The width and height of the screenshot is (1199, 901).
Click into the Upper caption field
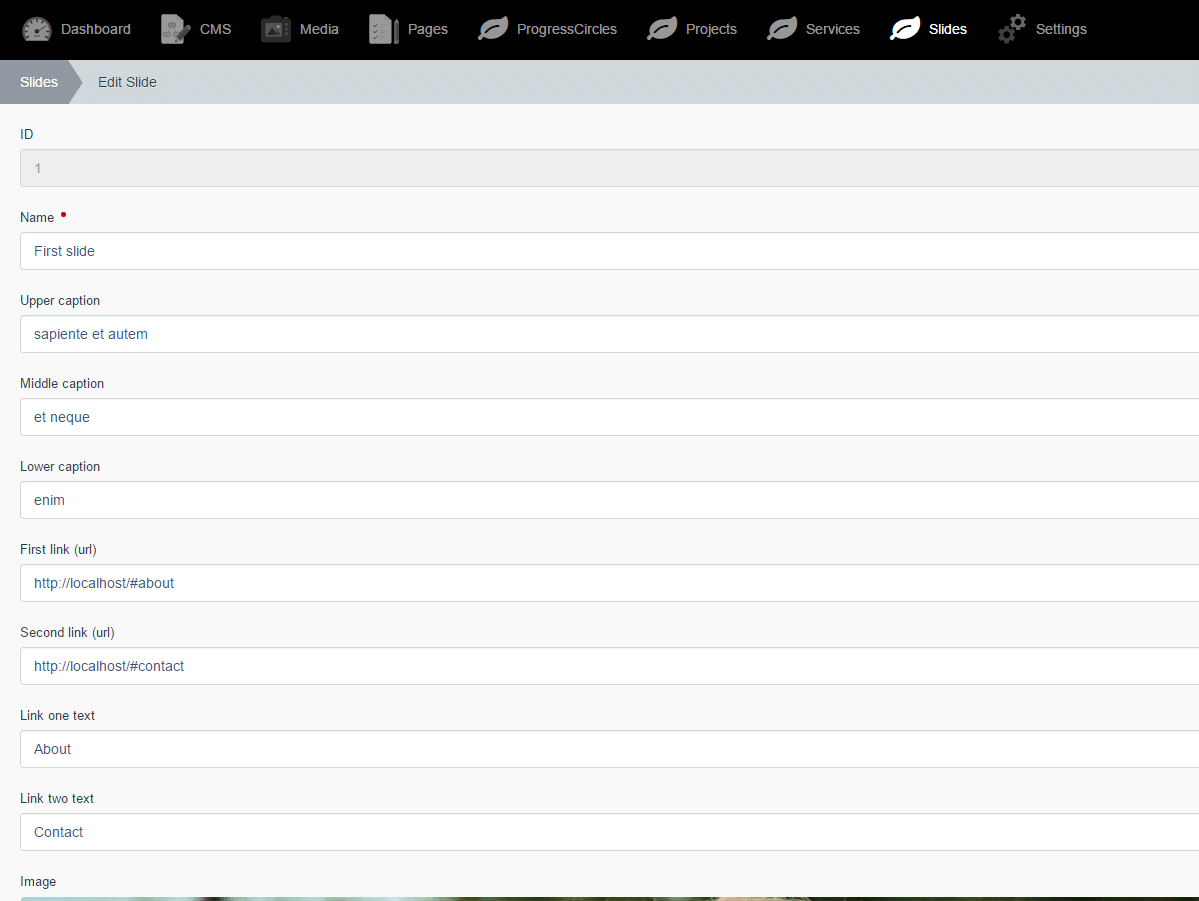click(x=609, y=334)
